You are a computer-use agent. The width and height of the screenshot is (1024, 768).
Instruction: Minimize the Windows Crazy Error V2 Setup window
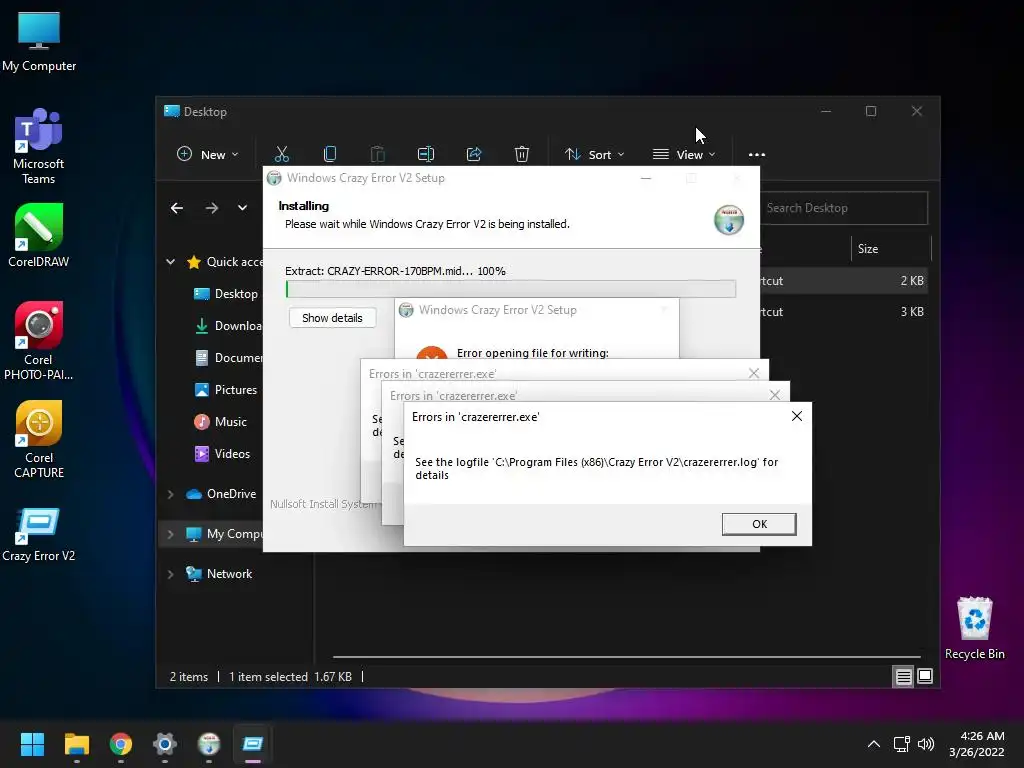tap(646, 178)
